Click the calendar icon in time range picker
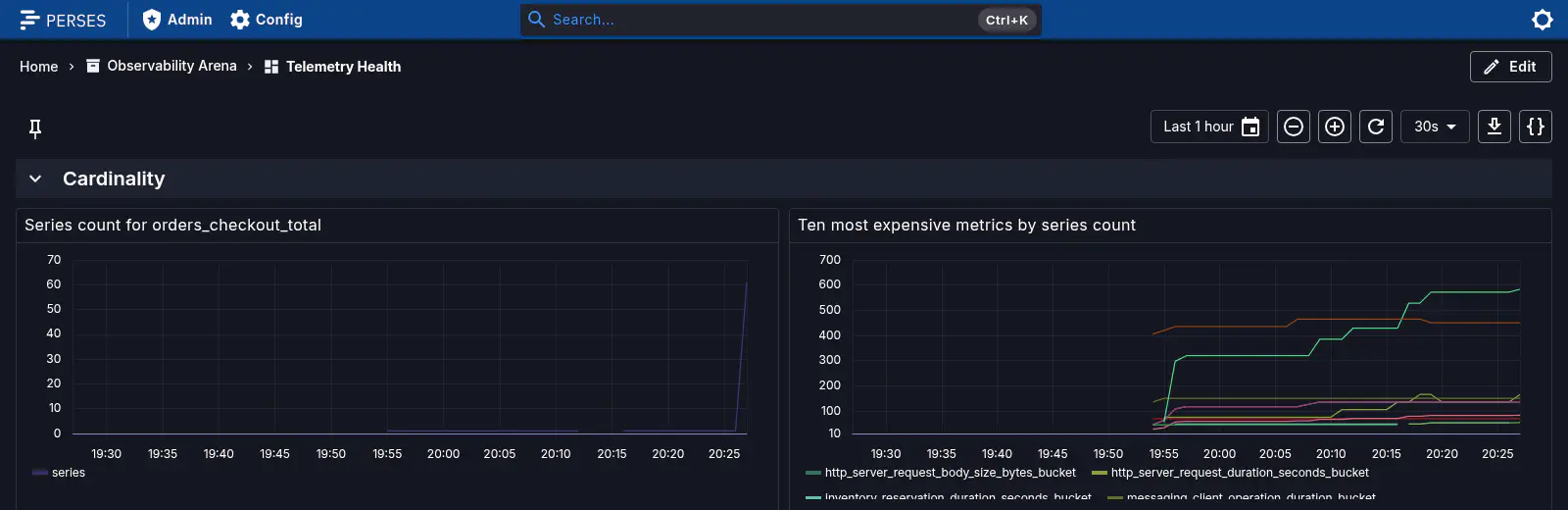Image resolution: width=1568 pixels, height=510 pixels. 1250,127
